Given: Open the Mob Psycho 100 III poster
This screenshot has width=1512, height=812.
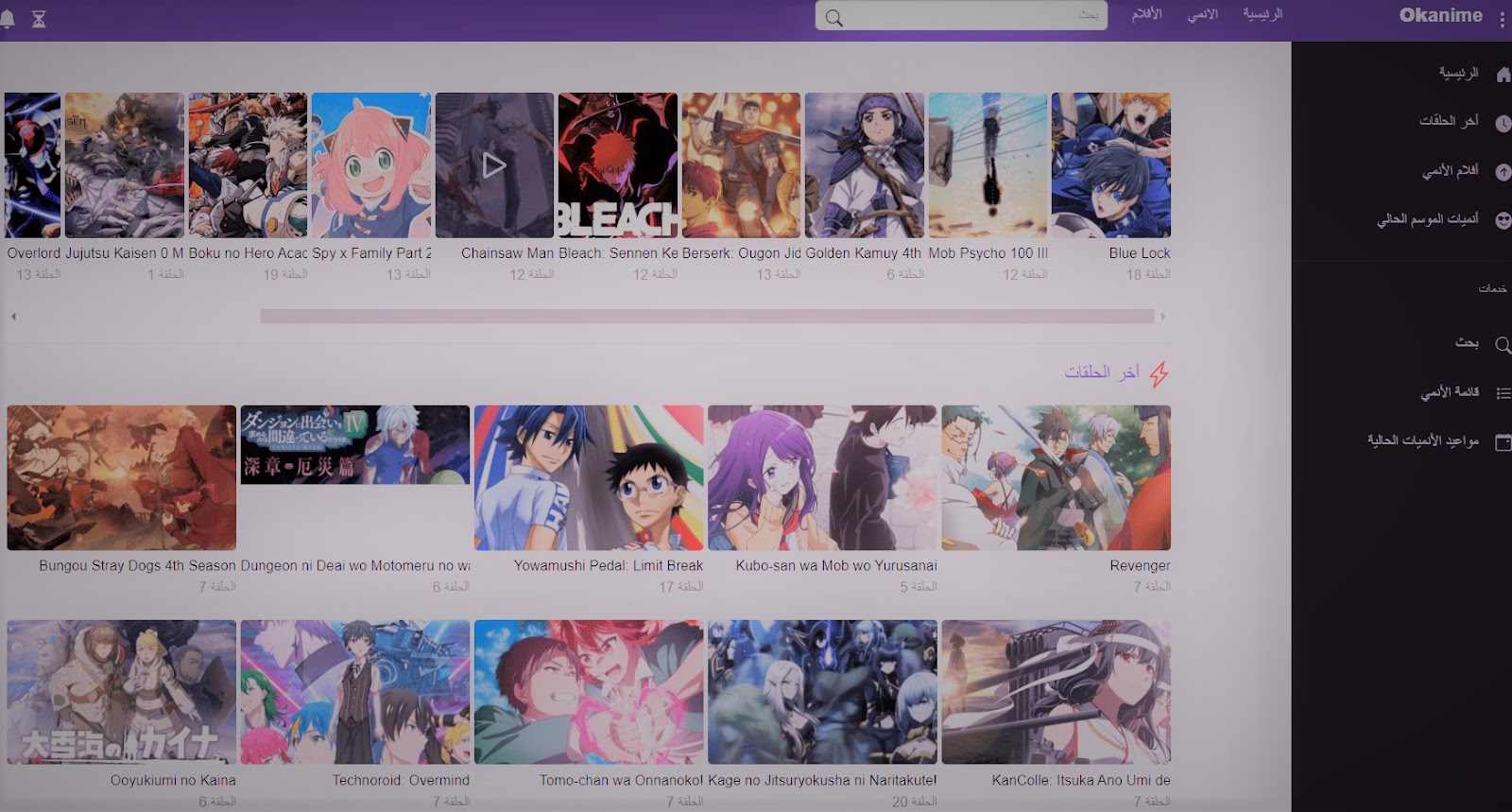Looking at the screenshot, I should click(x=988, y=165).
